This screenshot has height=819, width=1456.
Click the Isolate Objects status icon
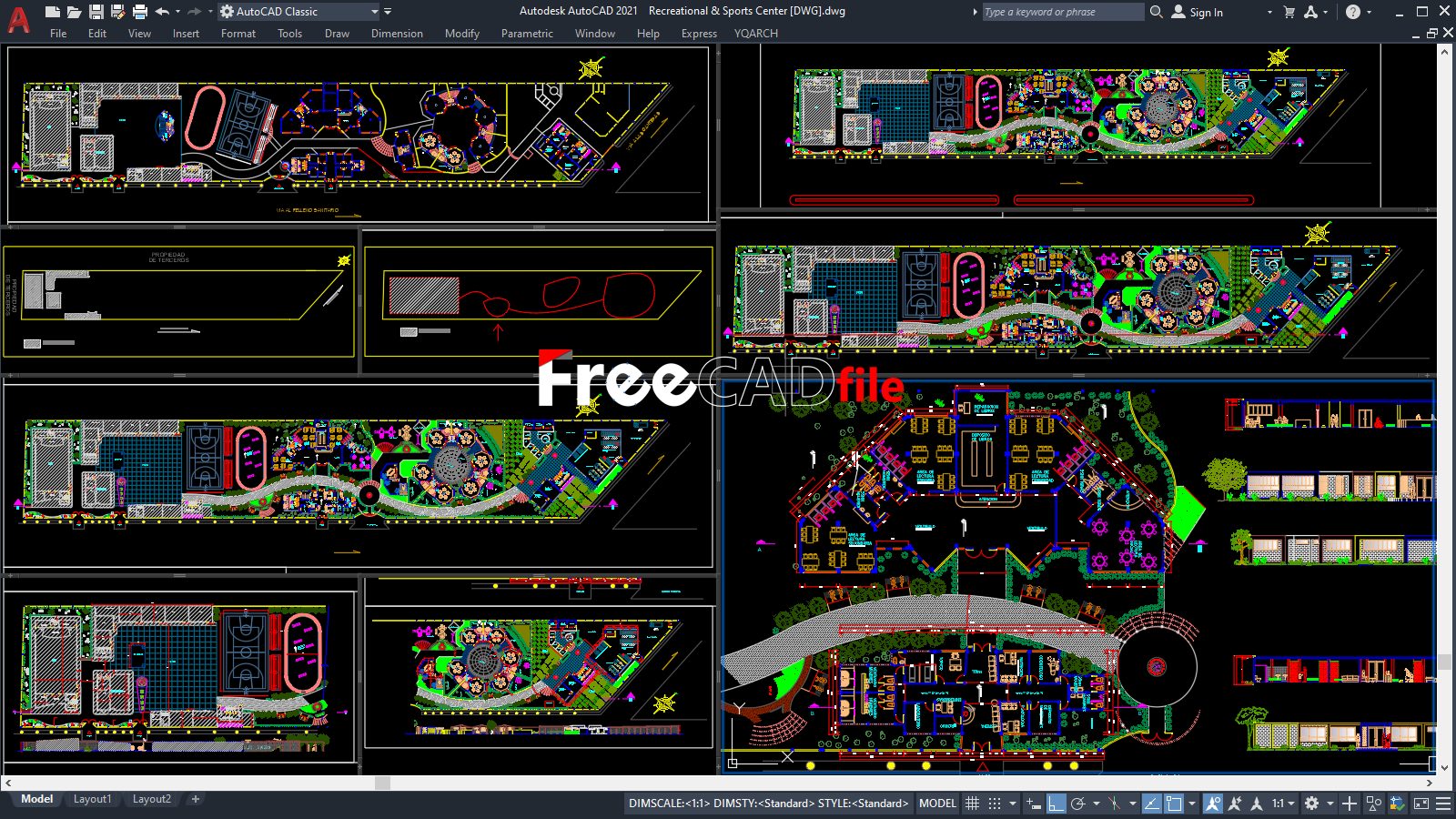coord(1373,804)
